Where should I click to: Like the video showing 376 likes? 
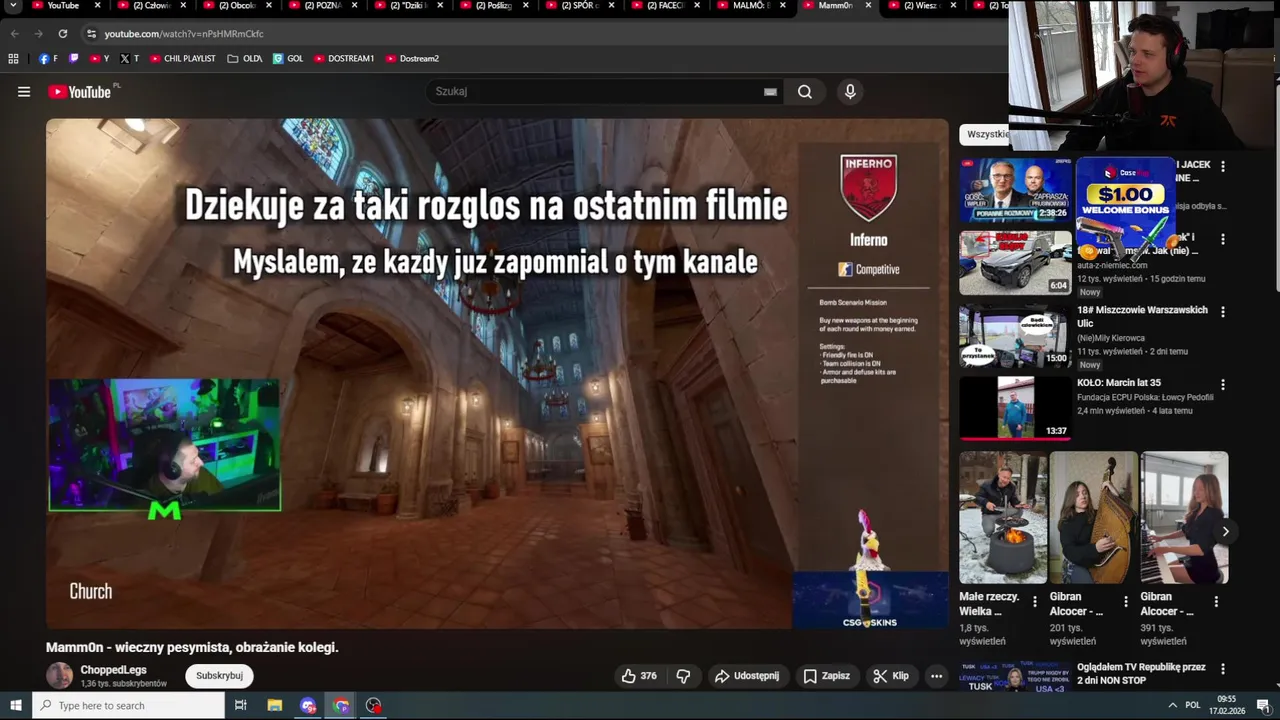pyautogui.click(x=639, y=676)
